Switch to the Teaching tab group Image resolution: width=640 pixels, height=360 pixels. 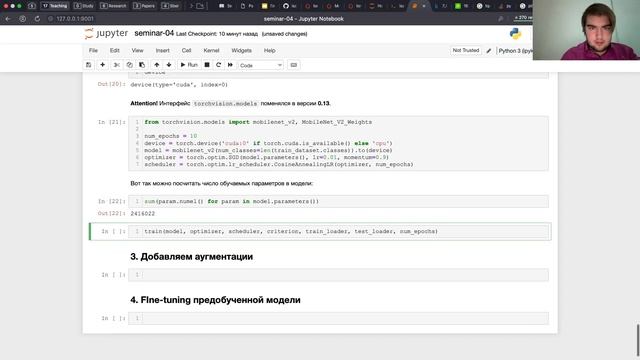coord(55,6)
